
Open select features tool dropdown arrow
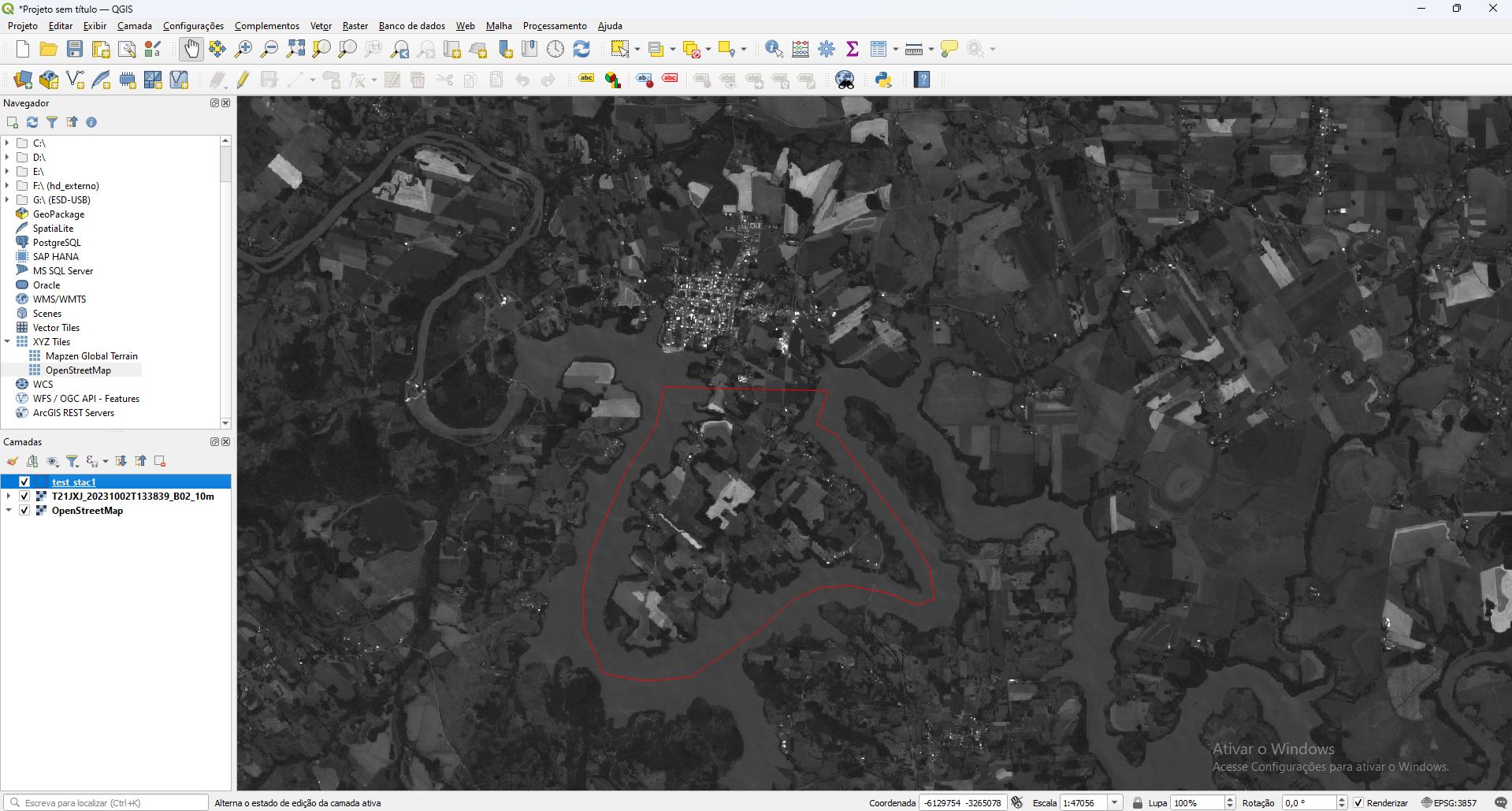pos(637,49)
